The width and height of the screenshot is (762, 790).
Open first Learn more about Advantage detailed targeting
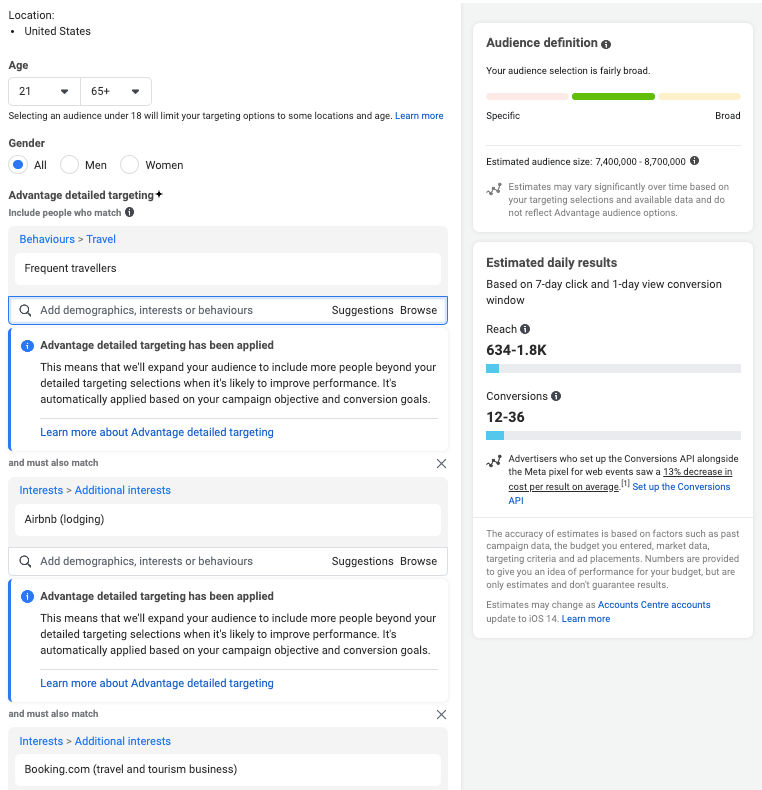(157, 432)
